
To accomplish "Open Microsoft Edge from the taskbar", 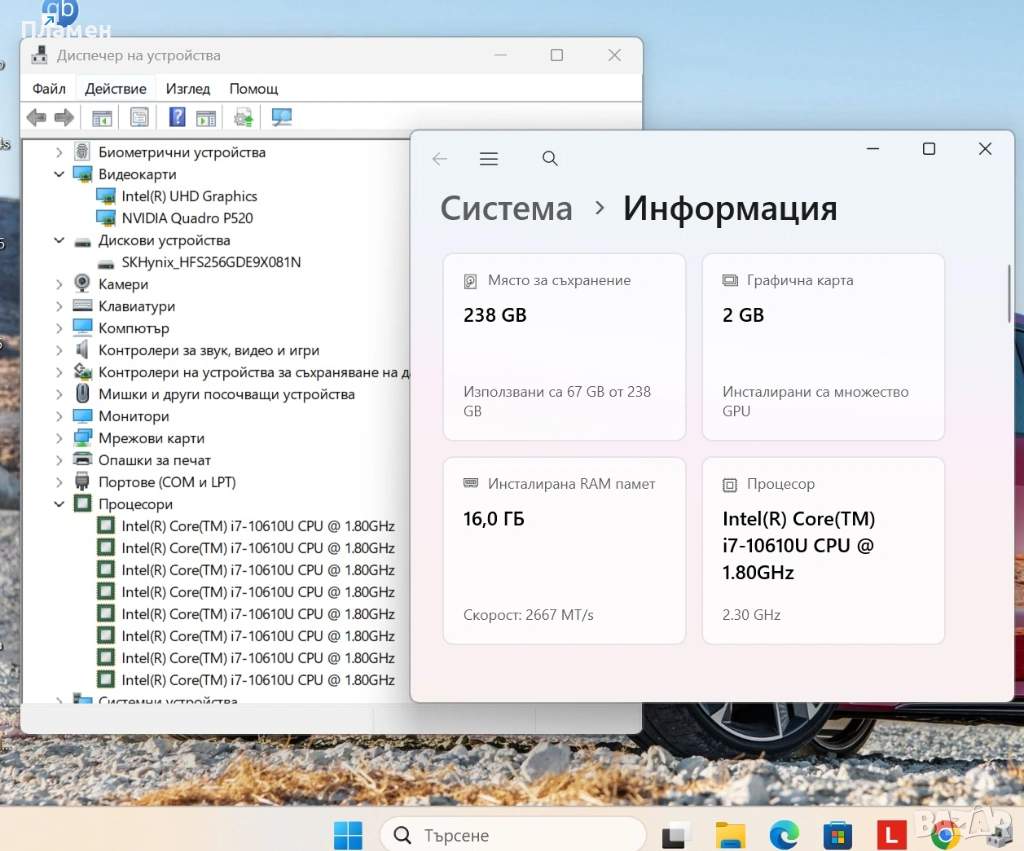I will tap(784, 834).
